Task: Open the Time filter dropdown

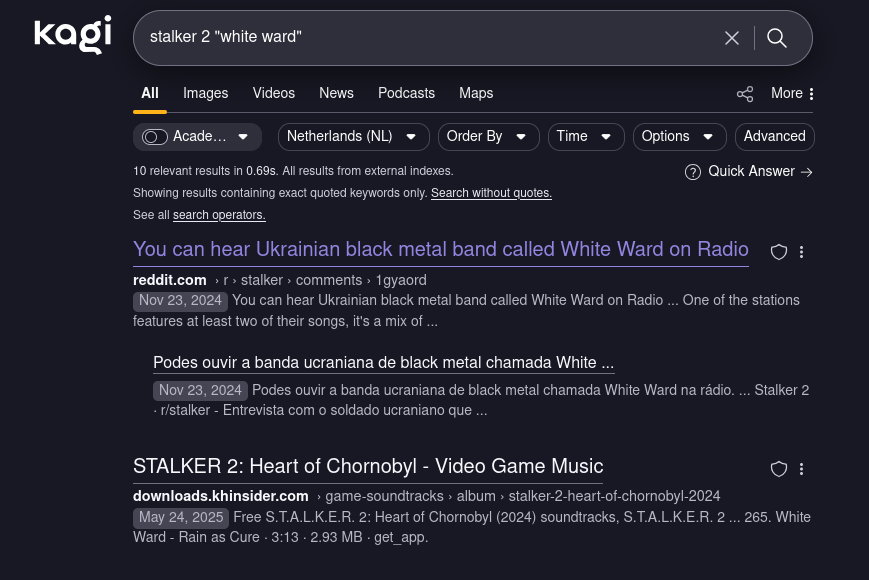Action: 585,137
